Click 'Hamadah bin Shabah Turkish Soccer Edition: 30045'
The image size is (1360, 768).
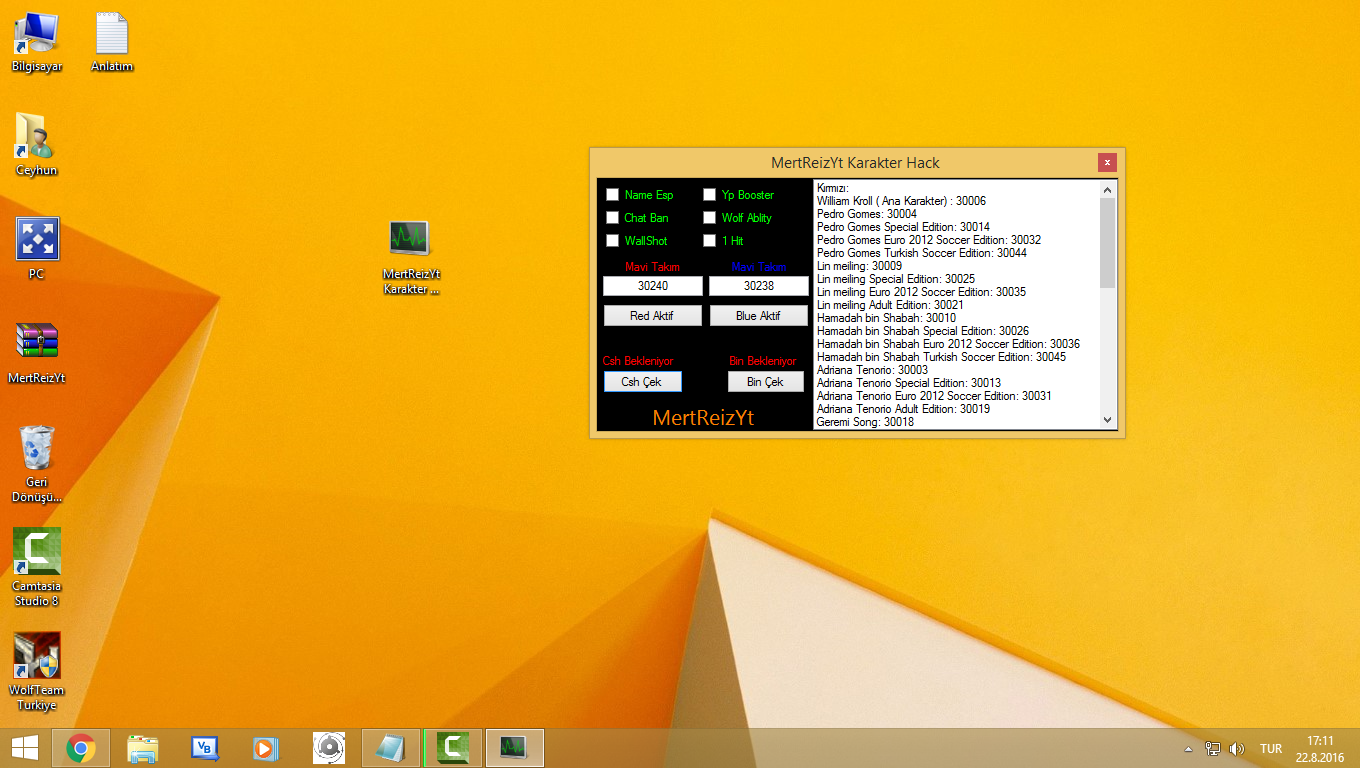(942, 357)
